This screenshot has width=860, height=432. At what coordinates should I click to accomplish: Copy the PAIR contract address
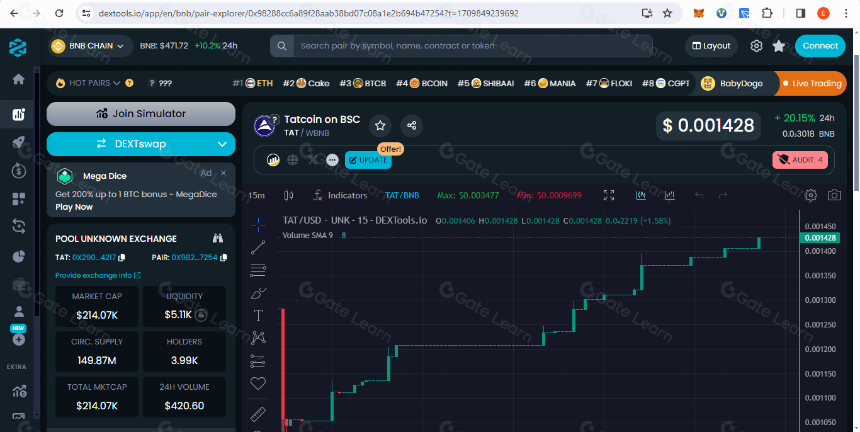223,257
